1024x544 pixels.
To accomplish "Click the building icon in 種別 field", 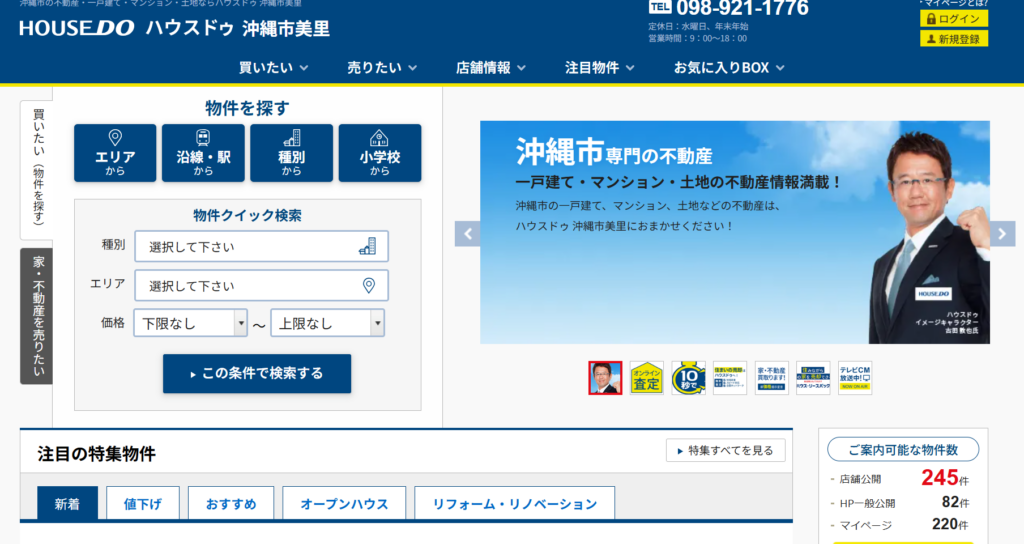I will (368, 246).
